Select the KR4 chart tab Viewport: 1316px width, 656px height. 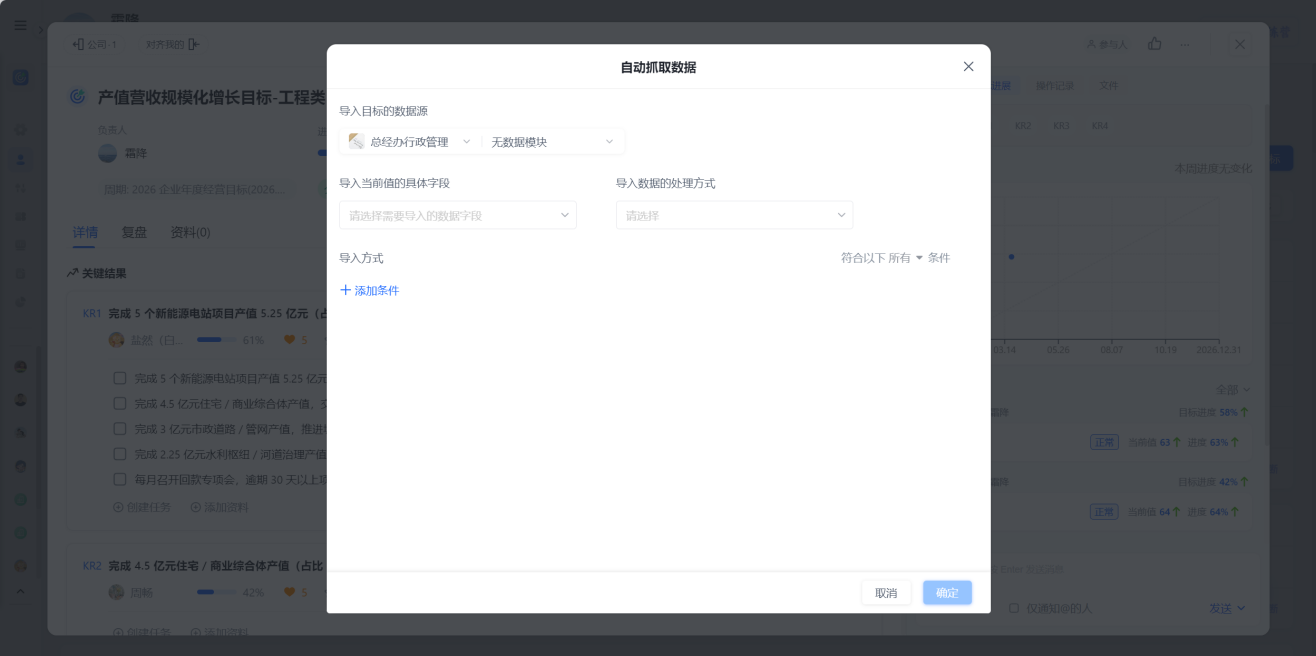[1099, 126]
